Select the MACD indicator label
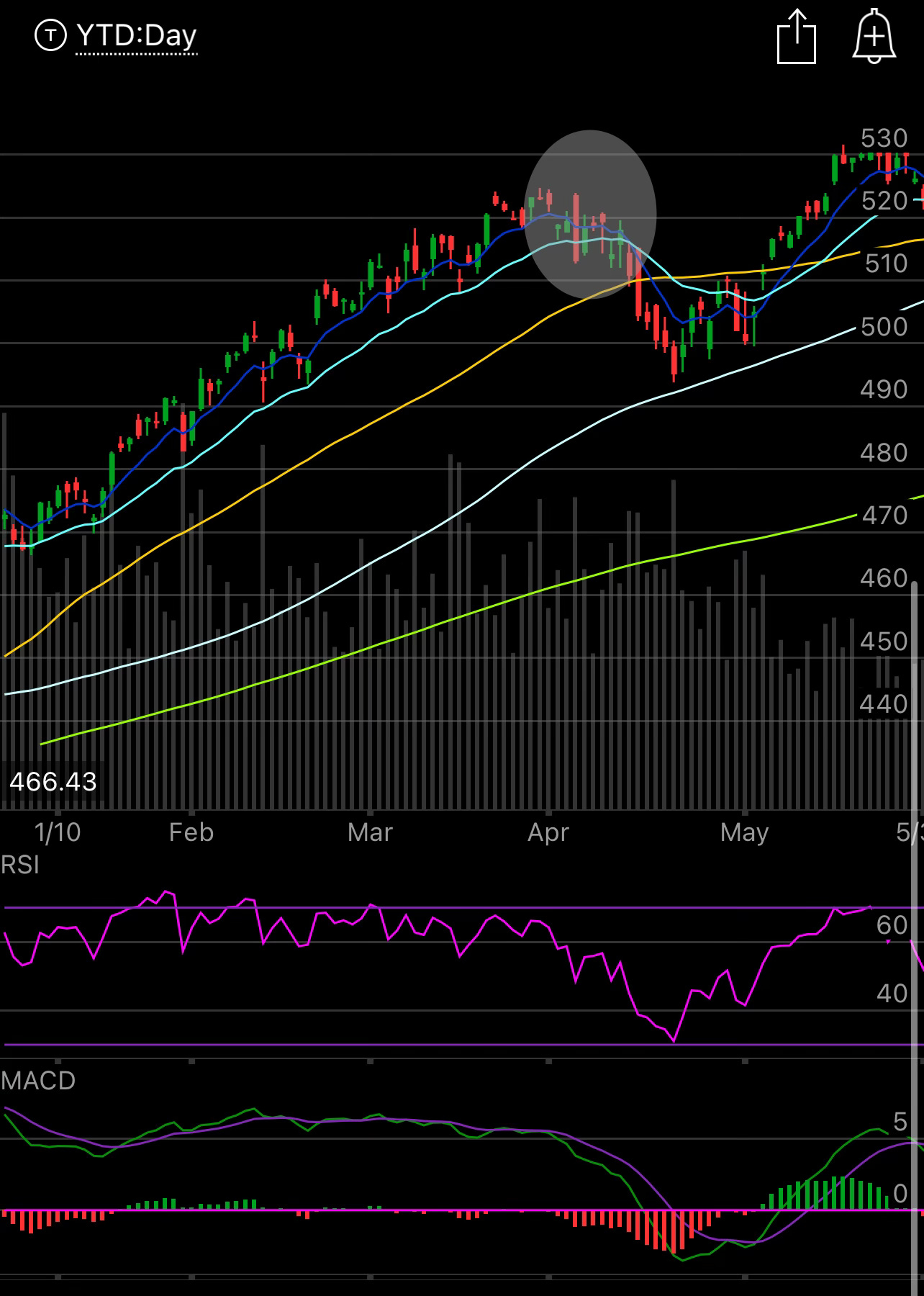 38,1081
